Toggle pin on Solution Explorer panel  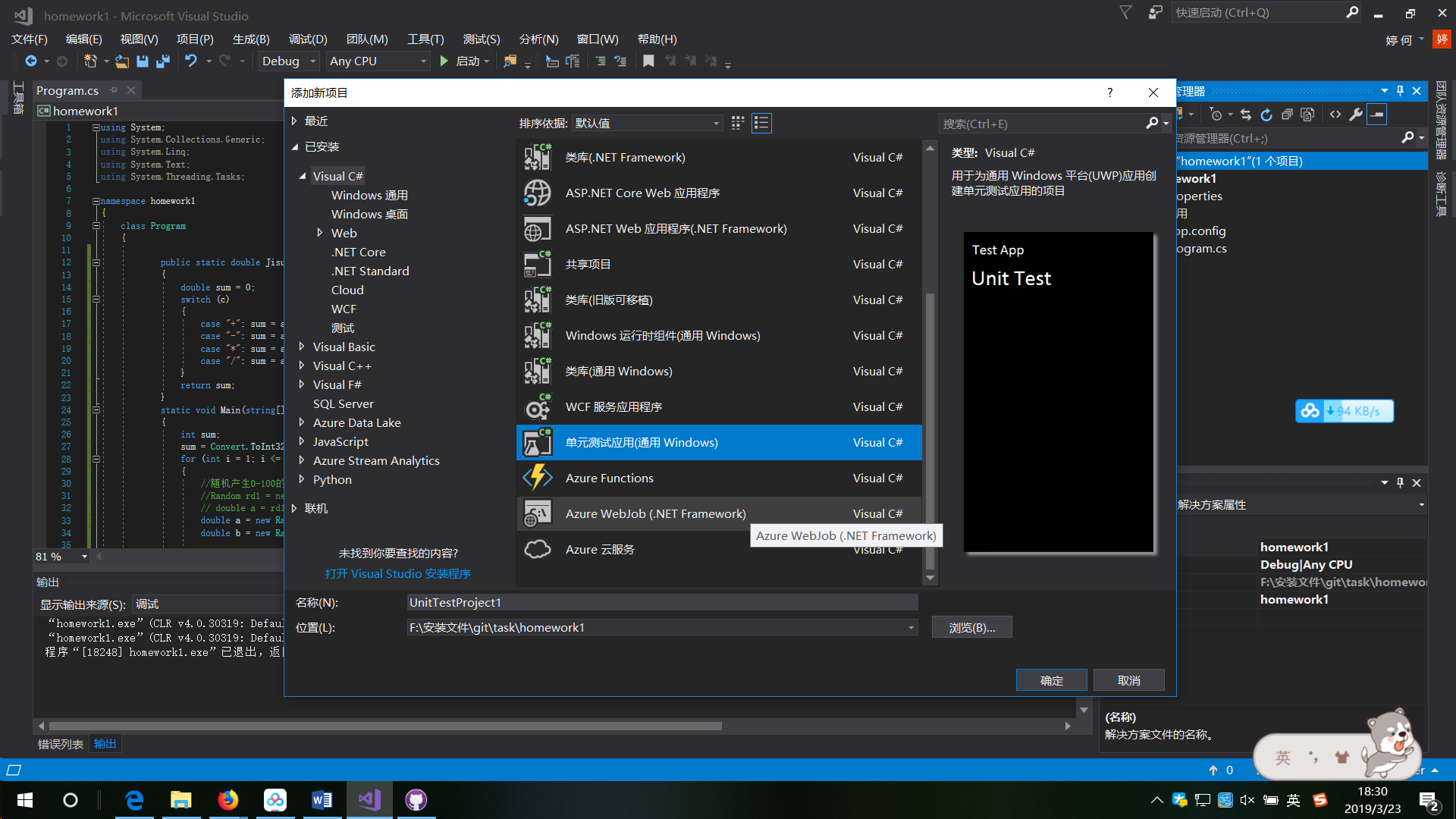[1400, 91]
